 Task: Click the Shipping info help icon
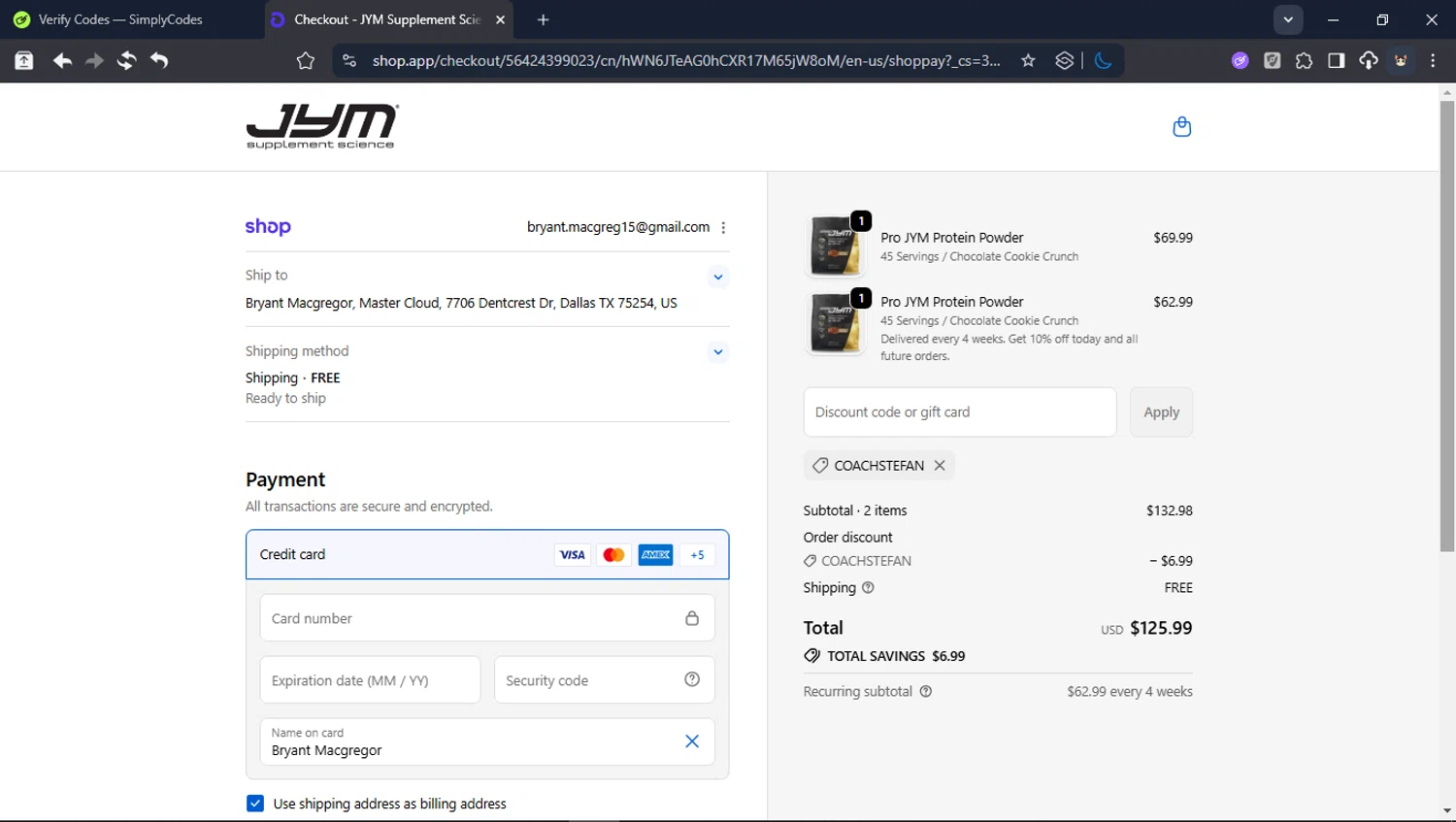(868, 587)
